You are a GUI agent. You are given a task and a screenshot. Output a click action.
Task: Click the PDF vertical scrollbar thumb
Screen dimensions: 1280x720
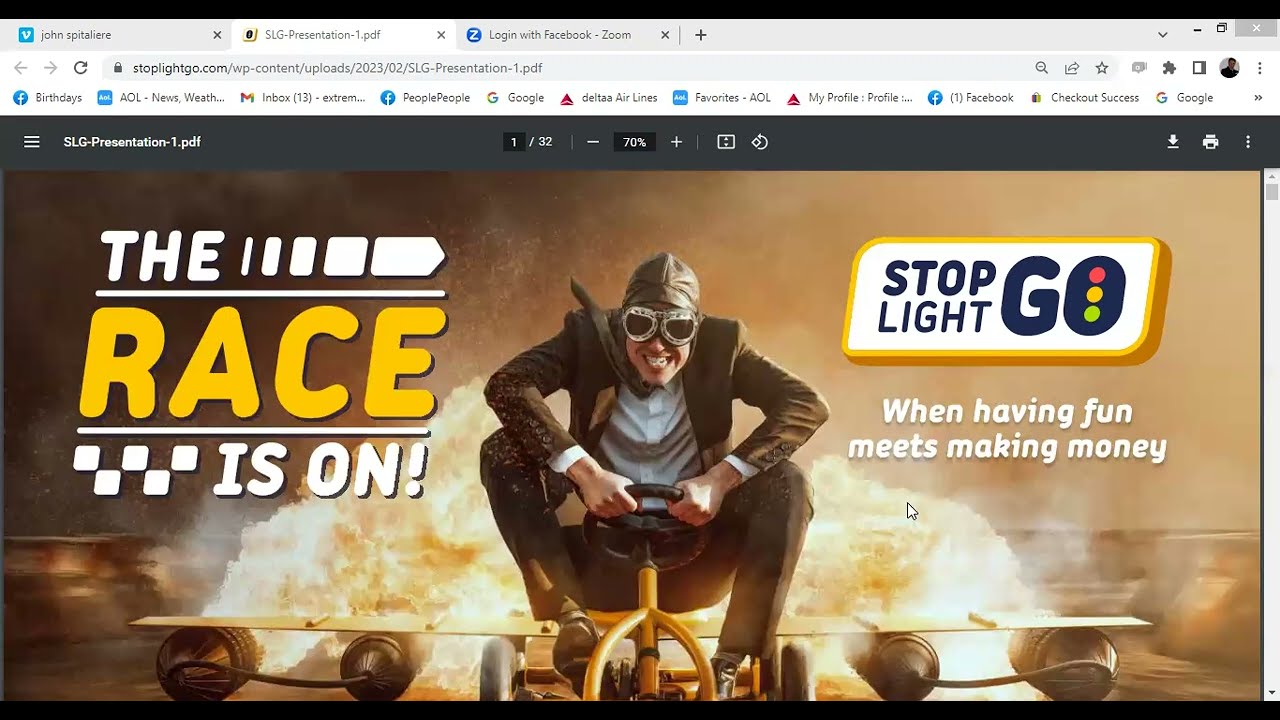1272,192
